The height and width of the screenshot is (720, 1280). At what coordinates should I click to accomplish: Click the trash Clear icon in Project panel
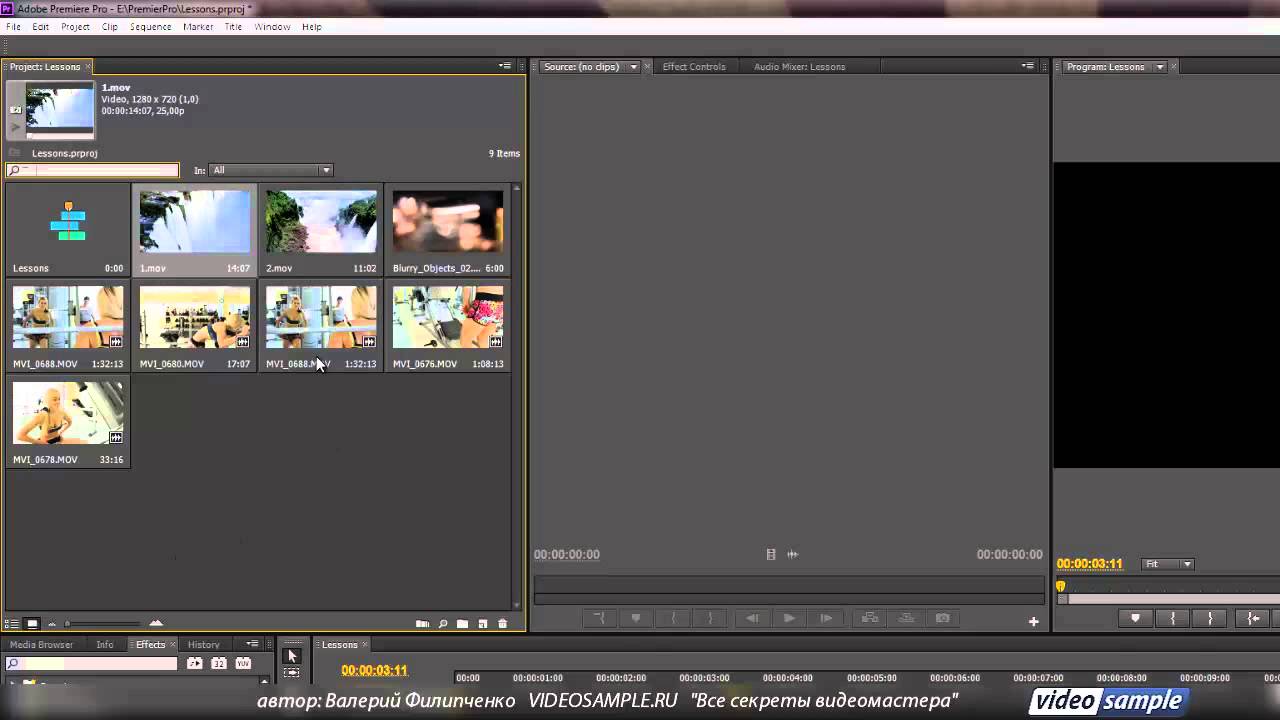click(502, 623)
